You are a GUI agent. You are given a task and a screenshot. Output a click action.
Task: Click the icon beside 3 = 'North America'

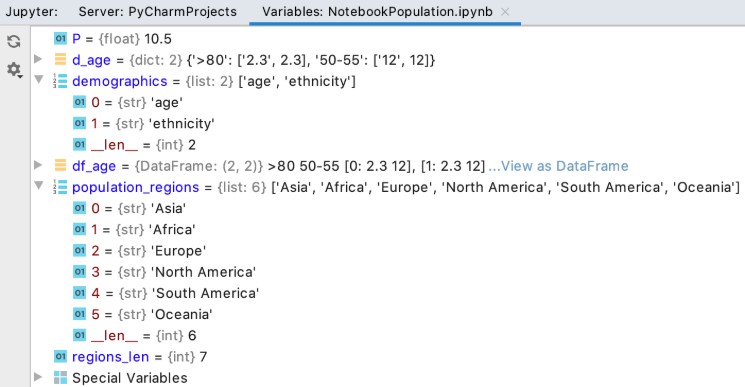(79, 272)
